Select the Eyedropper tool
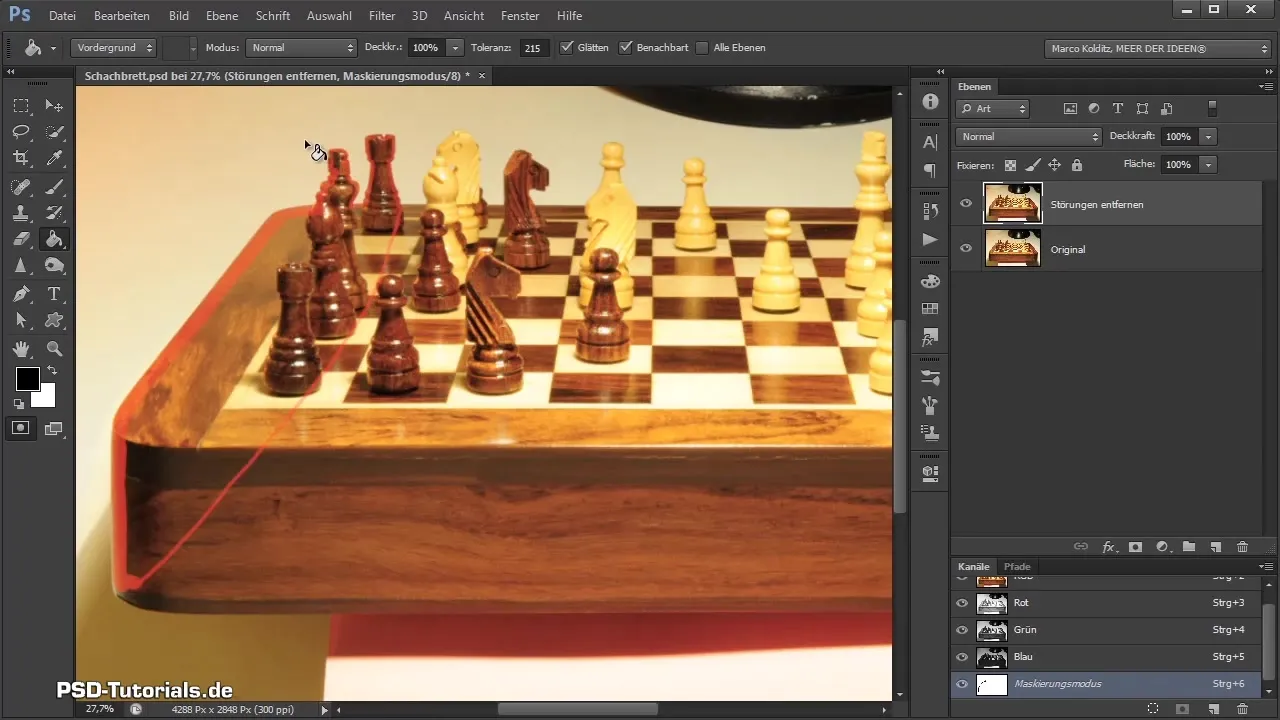 54,158
